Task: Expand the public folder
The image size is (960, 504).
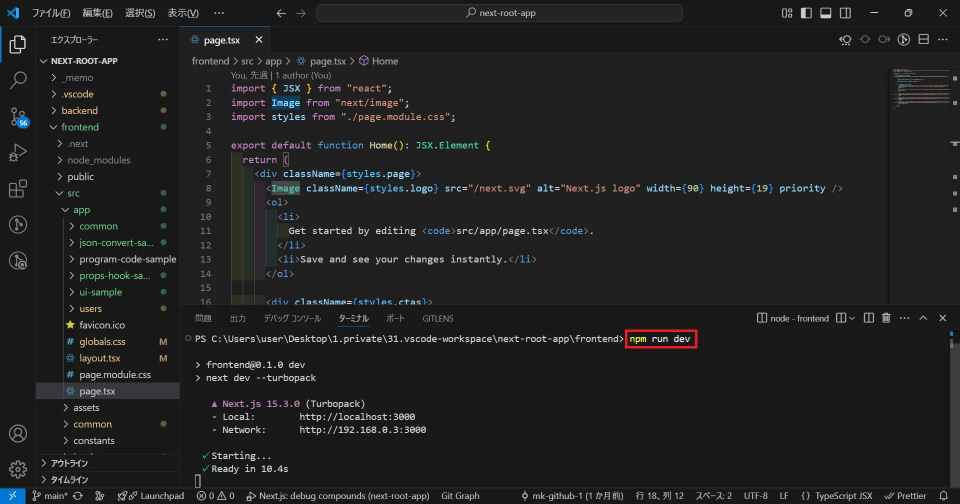Action: point(108,177)
